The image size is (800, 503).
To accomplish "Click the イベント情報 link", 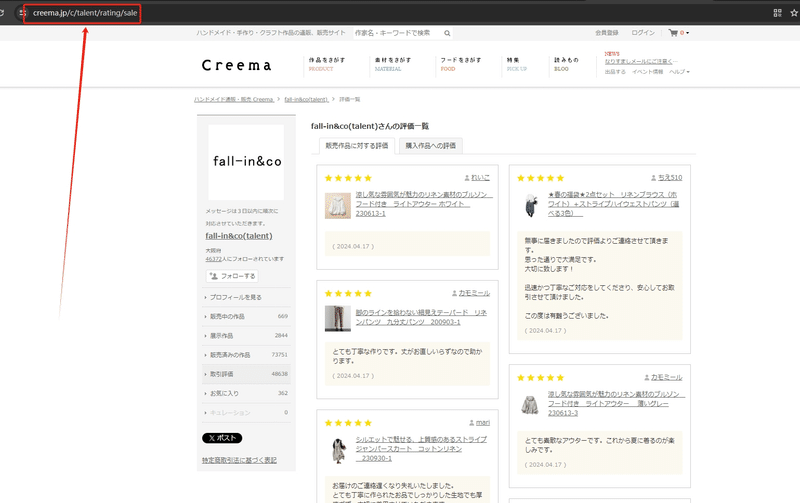I will coord(647,72).
